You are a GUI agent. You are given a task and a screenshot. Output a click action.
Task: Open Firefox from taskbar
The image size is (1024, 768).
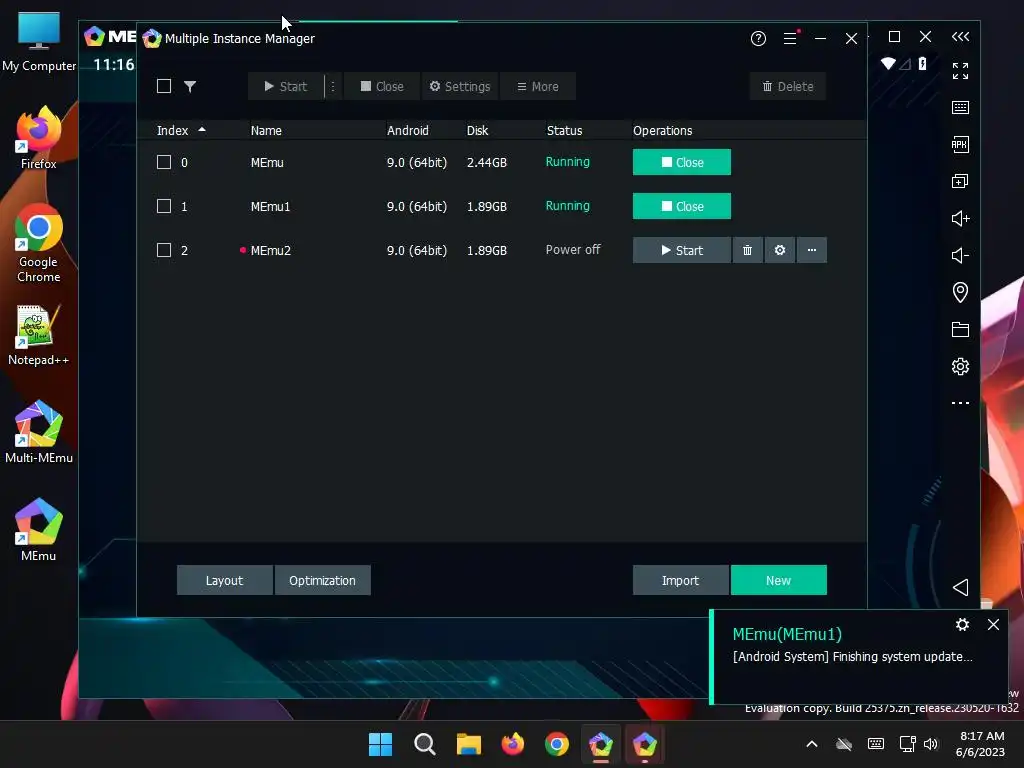pos(513,744)
